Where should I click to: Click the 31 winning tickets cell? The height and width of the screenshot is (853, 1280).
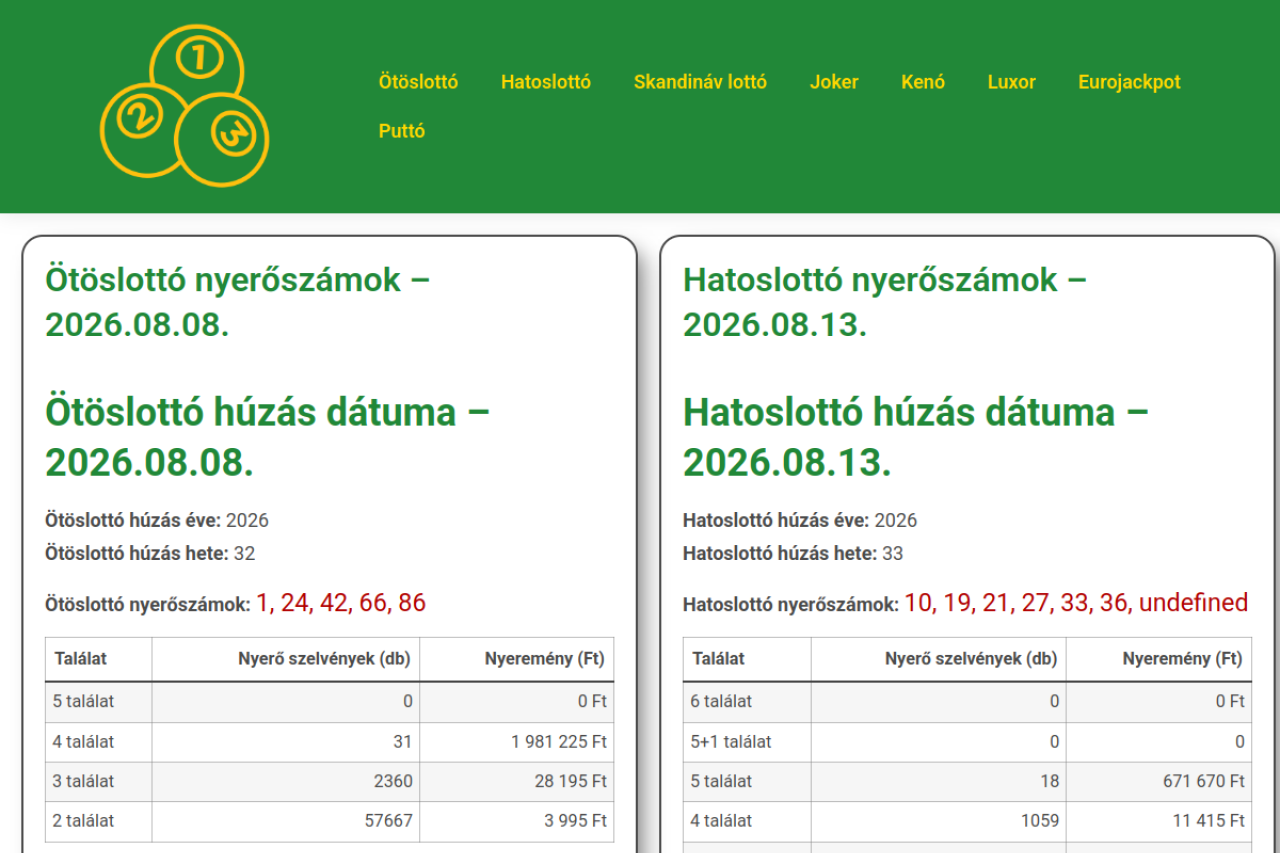[x=286, y=742]
